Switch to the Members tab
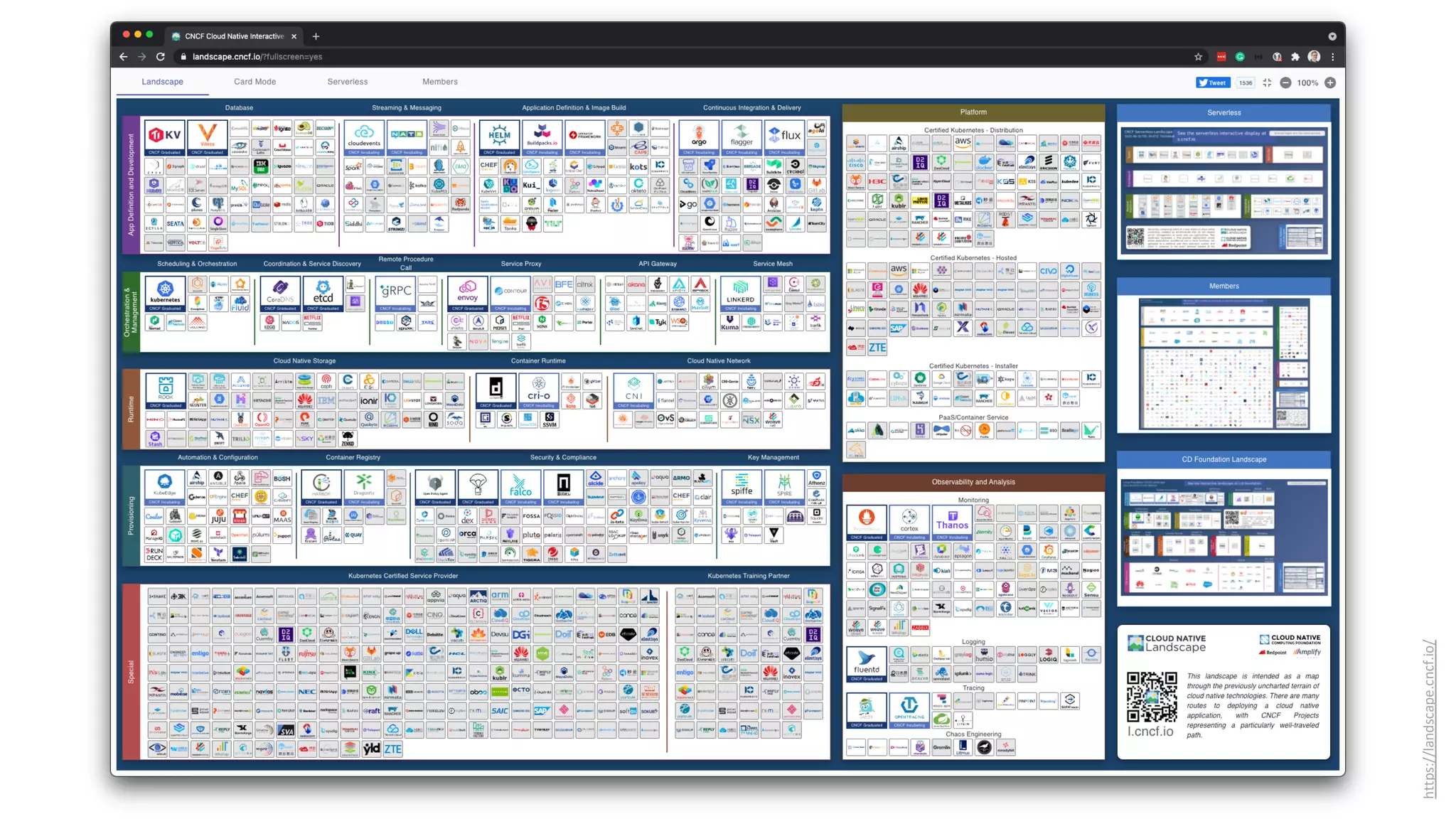This screenshot has height=819, width=1456. [x=439, y=82]
